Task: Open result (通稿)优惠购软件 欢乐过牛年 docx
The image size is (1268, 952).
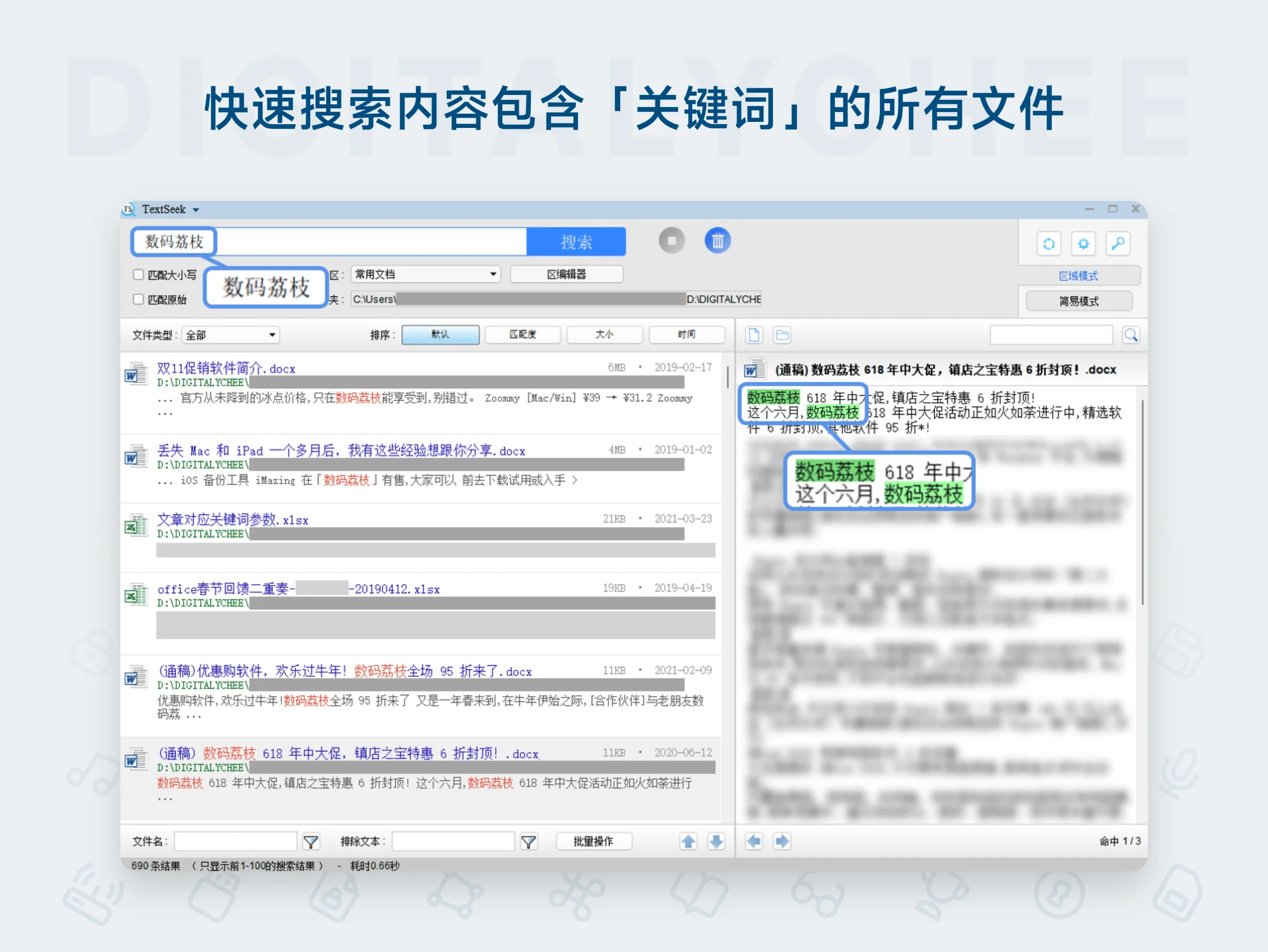Action: [345, 671]
